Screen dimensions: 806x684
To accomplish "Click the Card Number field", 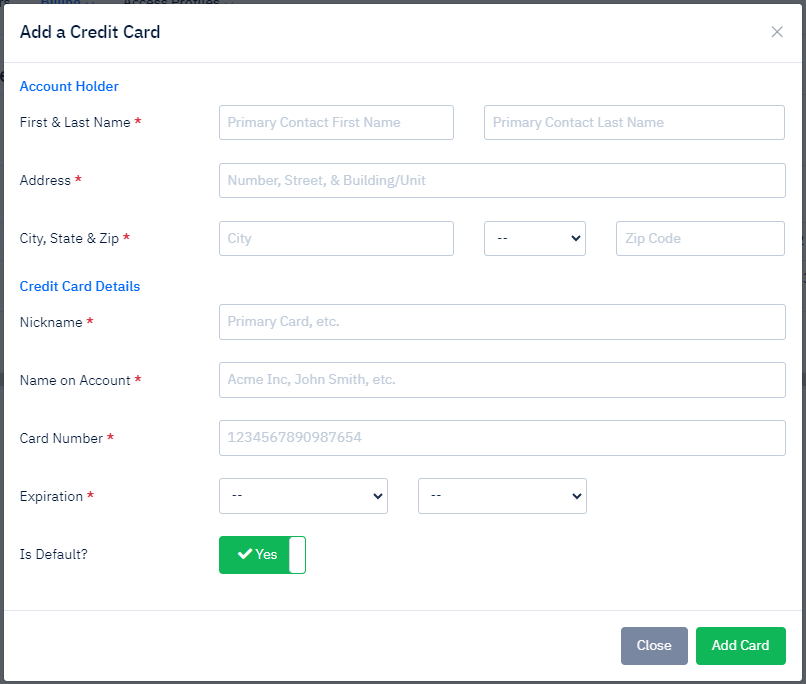I will [x=502, y=438].
